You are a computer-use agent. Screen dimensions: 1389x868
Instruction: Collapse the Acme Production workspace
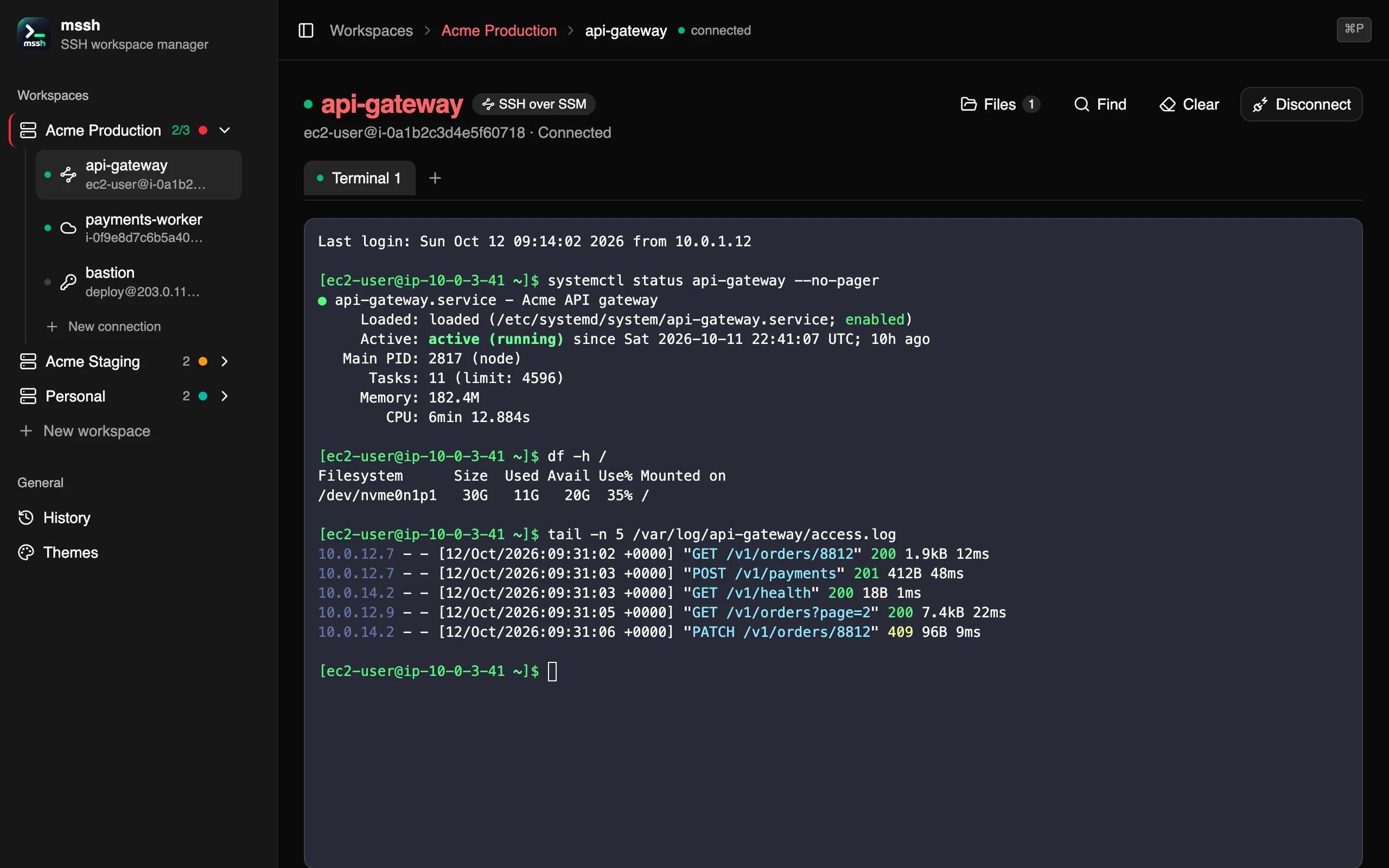click(225, 130)
